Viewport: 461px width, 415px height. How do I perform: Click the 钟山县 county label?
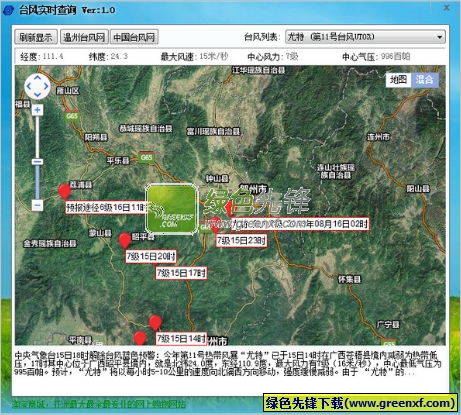217,179
